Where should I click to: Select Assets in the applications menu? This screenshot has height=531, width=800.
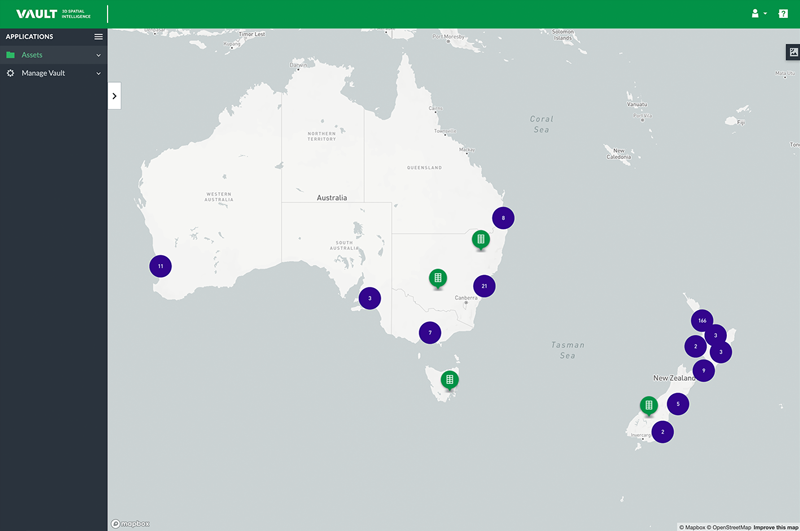[32, 55]
